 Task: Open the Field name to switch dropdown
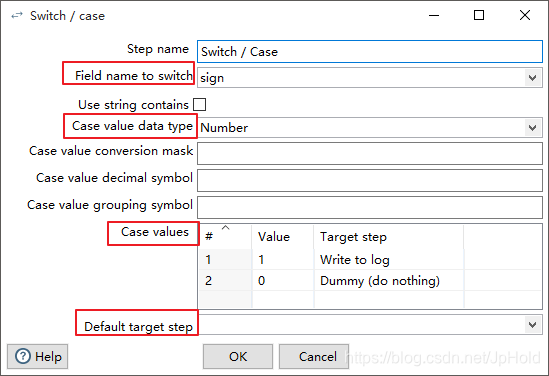533,77
